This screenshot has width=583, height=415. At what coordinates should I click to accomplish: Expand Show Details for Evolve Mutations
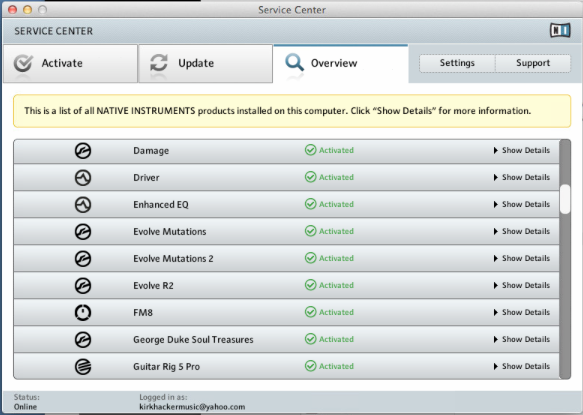click(x=522, y=231)
